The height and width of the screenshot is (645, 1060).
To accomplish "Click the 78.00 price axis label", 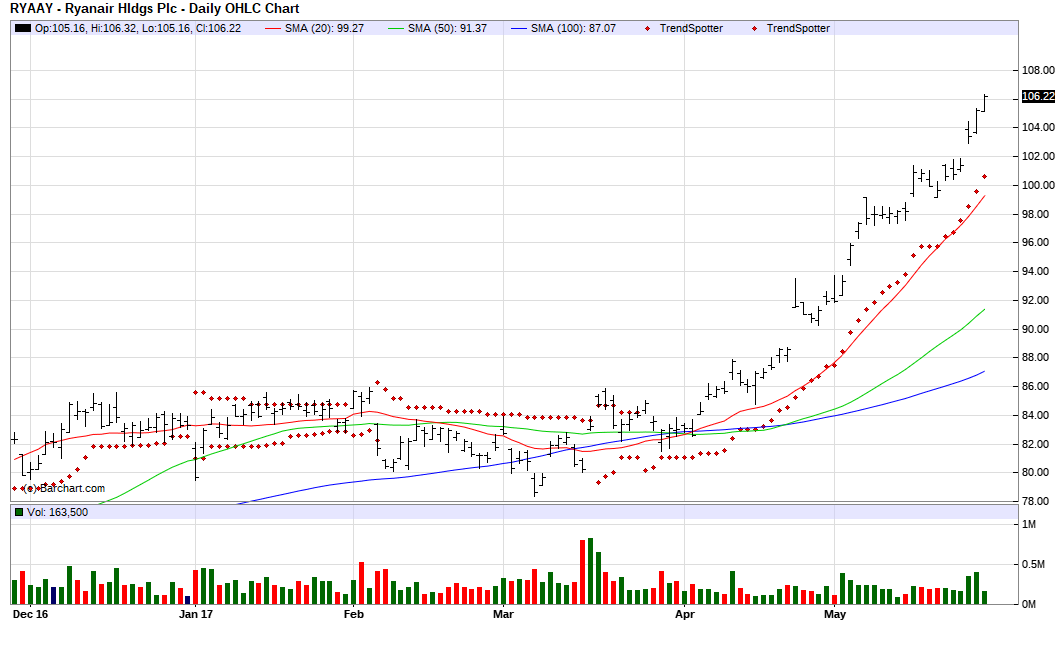I will point(1038,502).
